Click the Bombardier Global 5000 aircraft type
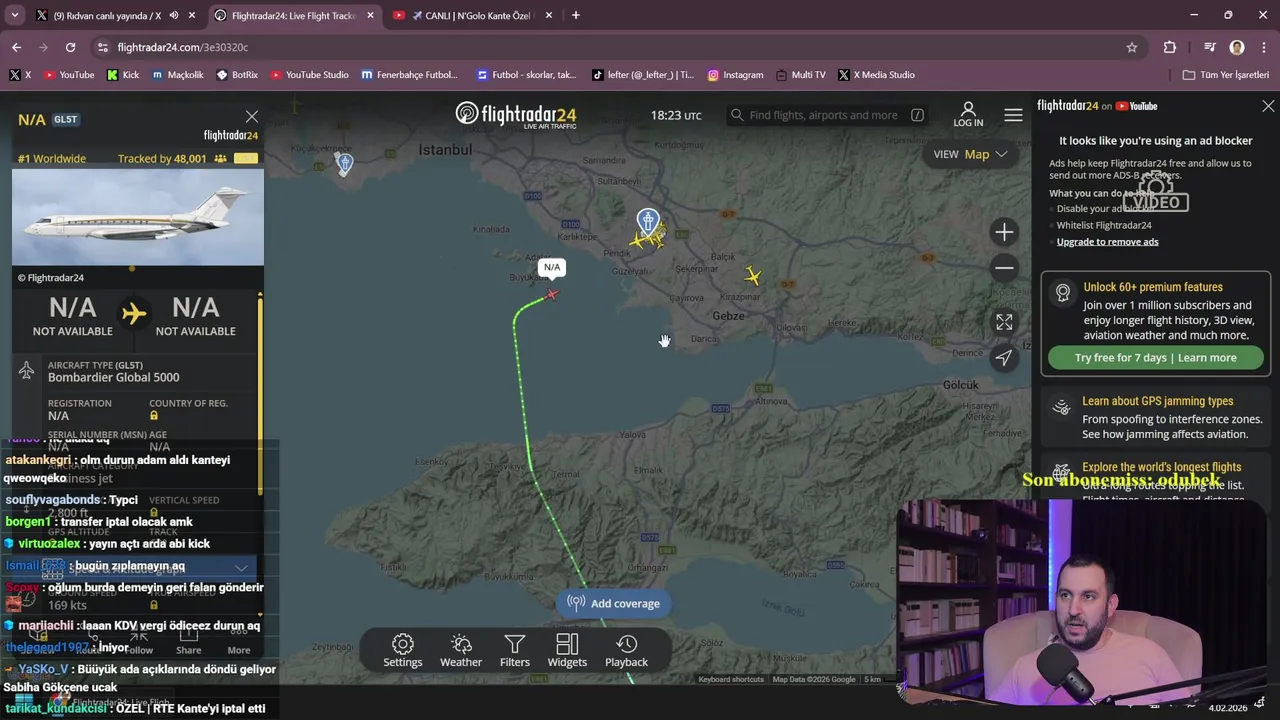Screen dimensions: 1280x720 [x=114, y=377]
